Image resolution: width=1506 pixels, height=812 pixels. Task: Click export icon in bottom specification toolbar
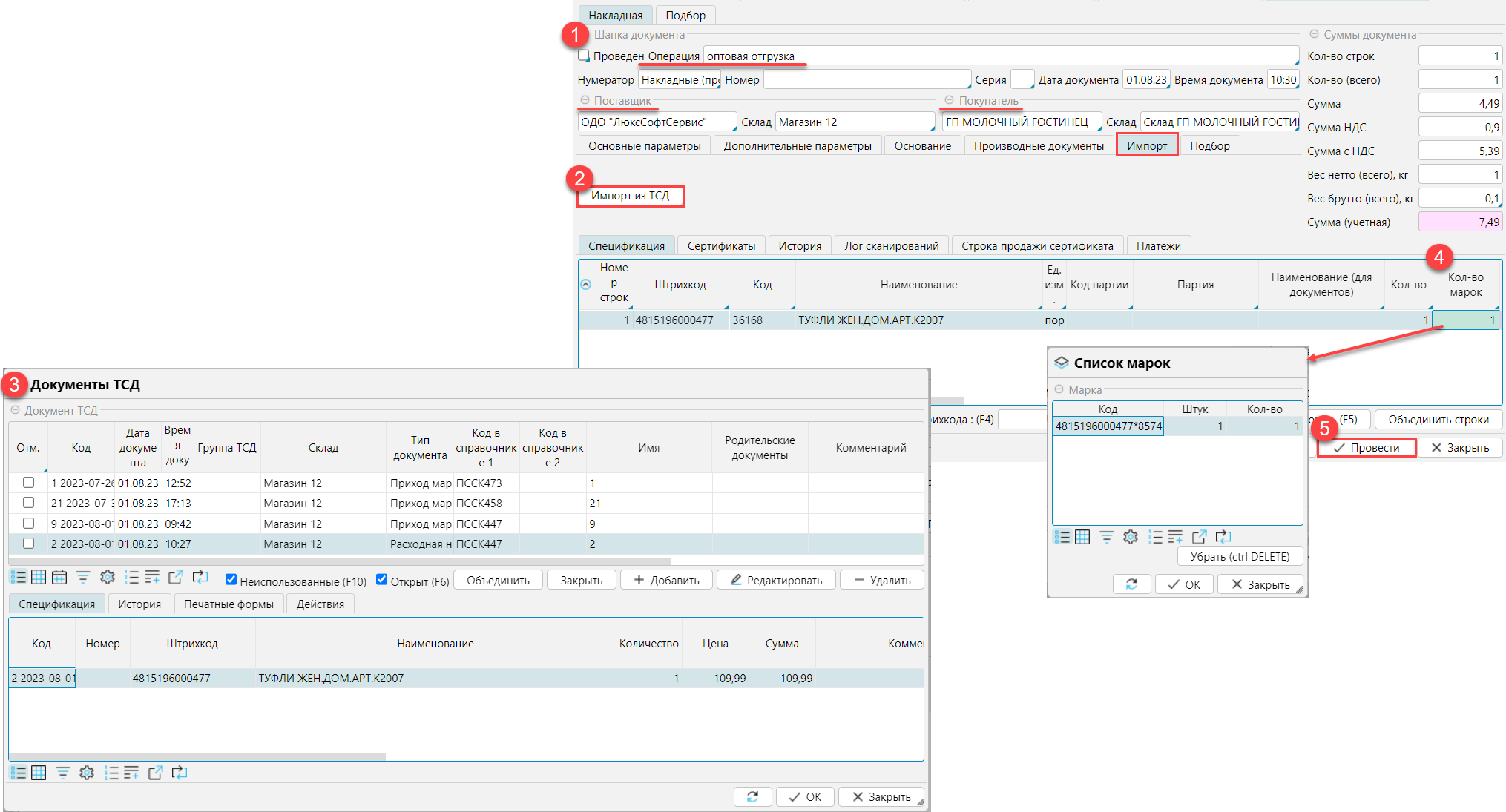pos(155,773)
